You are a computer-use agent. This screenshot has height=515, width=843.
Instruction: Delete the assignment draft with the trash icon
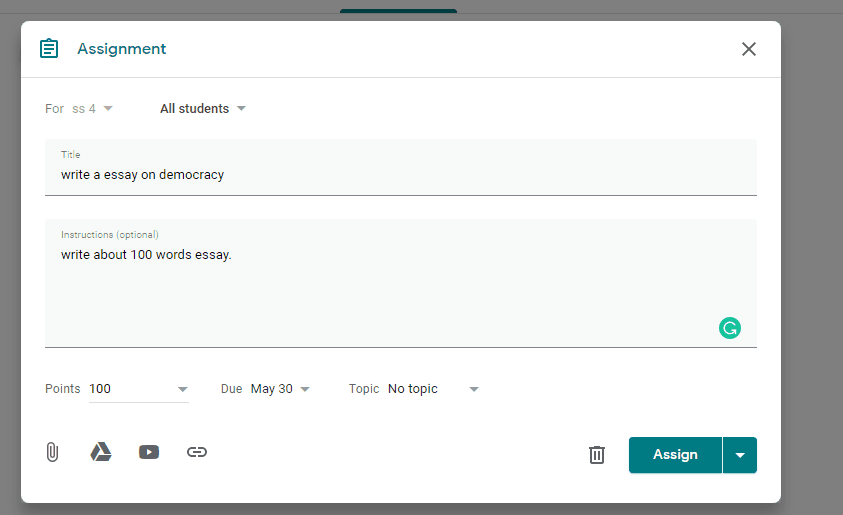tap(597, 455)
